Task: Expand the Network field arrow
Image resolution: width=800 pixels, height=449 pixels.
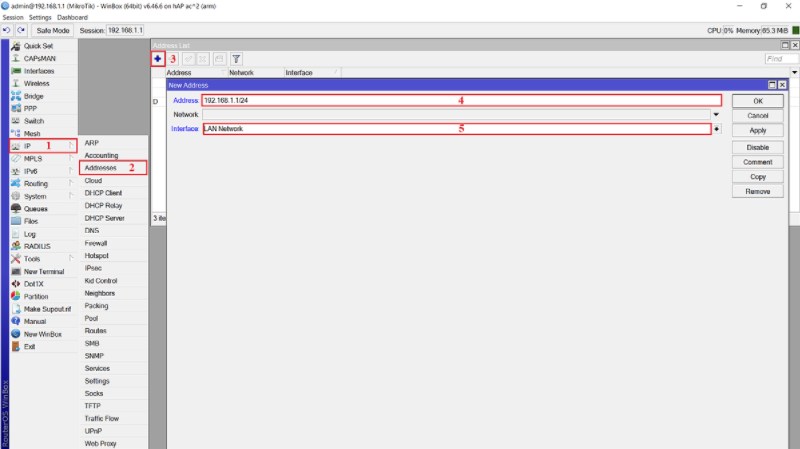Action: pyautogui.click(x=716, y=115)
